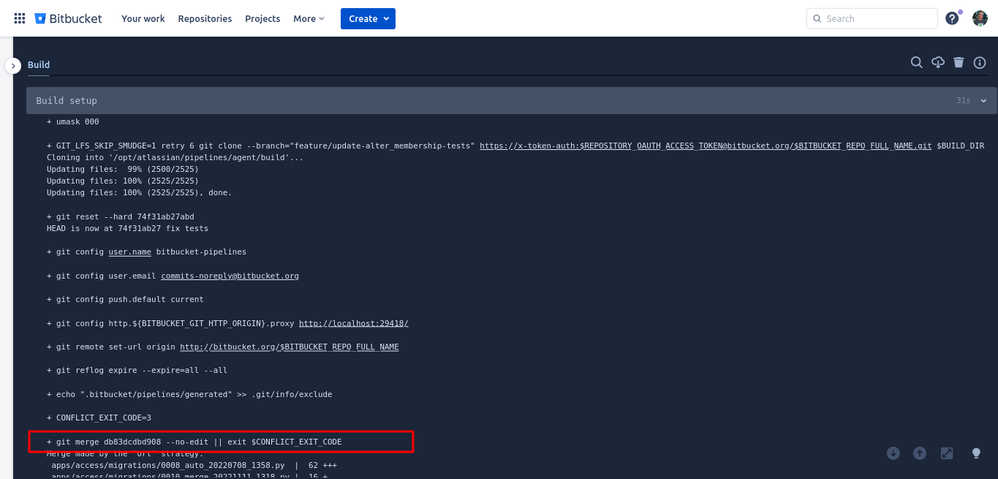
Task: Select '0008_auto_20220708_1358.py' migration file line
Action: coord(192,465)
